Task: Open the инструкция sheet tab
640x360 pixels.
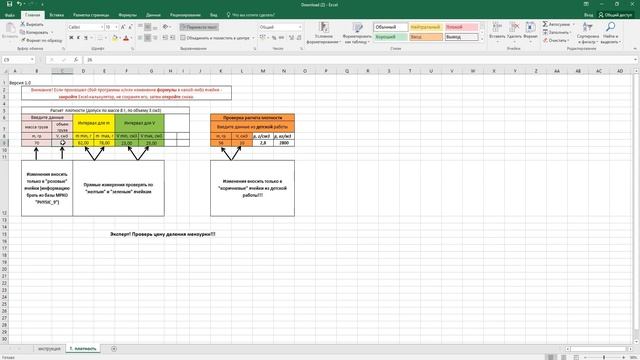Action: (49, 349)
